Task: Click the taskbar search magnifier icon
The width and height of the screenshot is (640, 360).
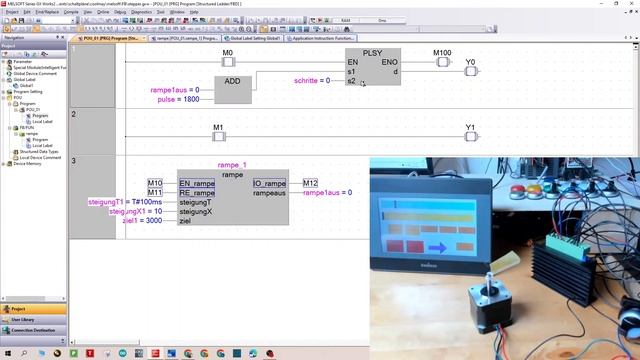Action: coord(24,353)
